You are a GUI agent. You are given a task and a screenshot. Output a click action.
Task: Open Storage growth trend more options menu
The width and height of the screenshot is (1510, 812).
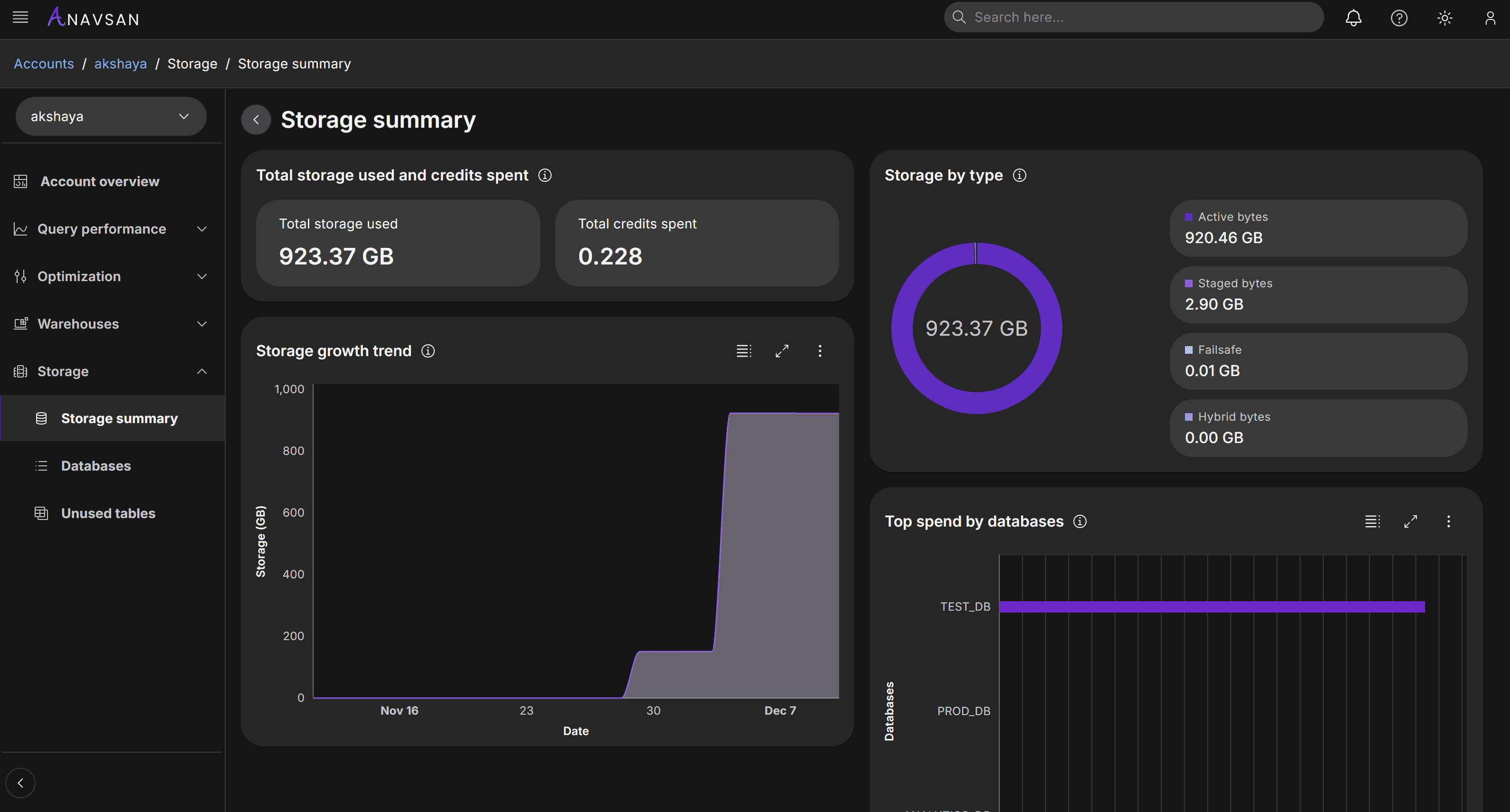pyautogui.click(x=820, y=351)
